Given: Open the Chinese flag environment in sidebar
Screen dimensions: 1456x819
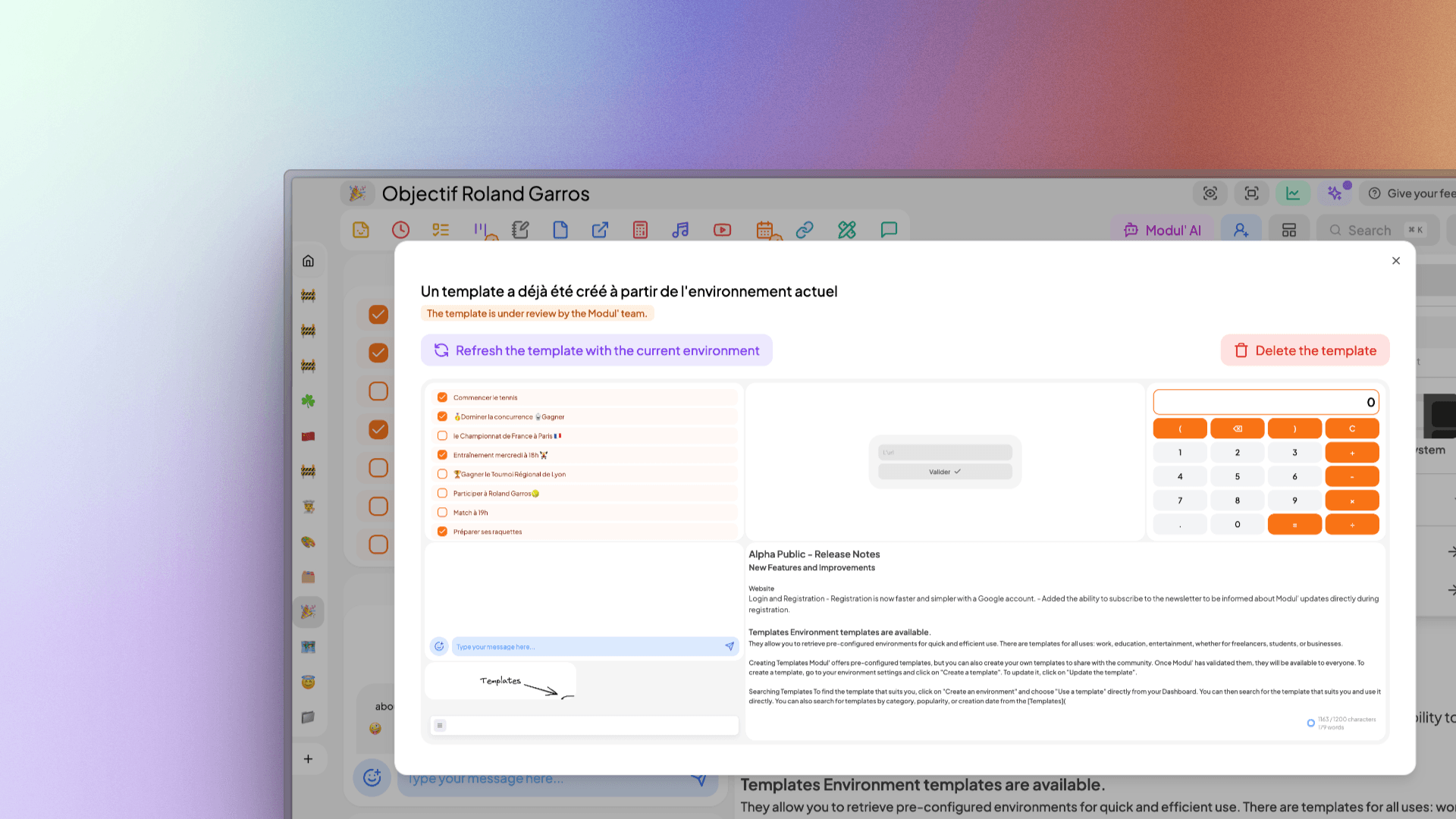Looking at the screenshot, I should click(308, 436).
